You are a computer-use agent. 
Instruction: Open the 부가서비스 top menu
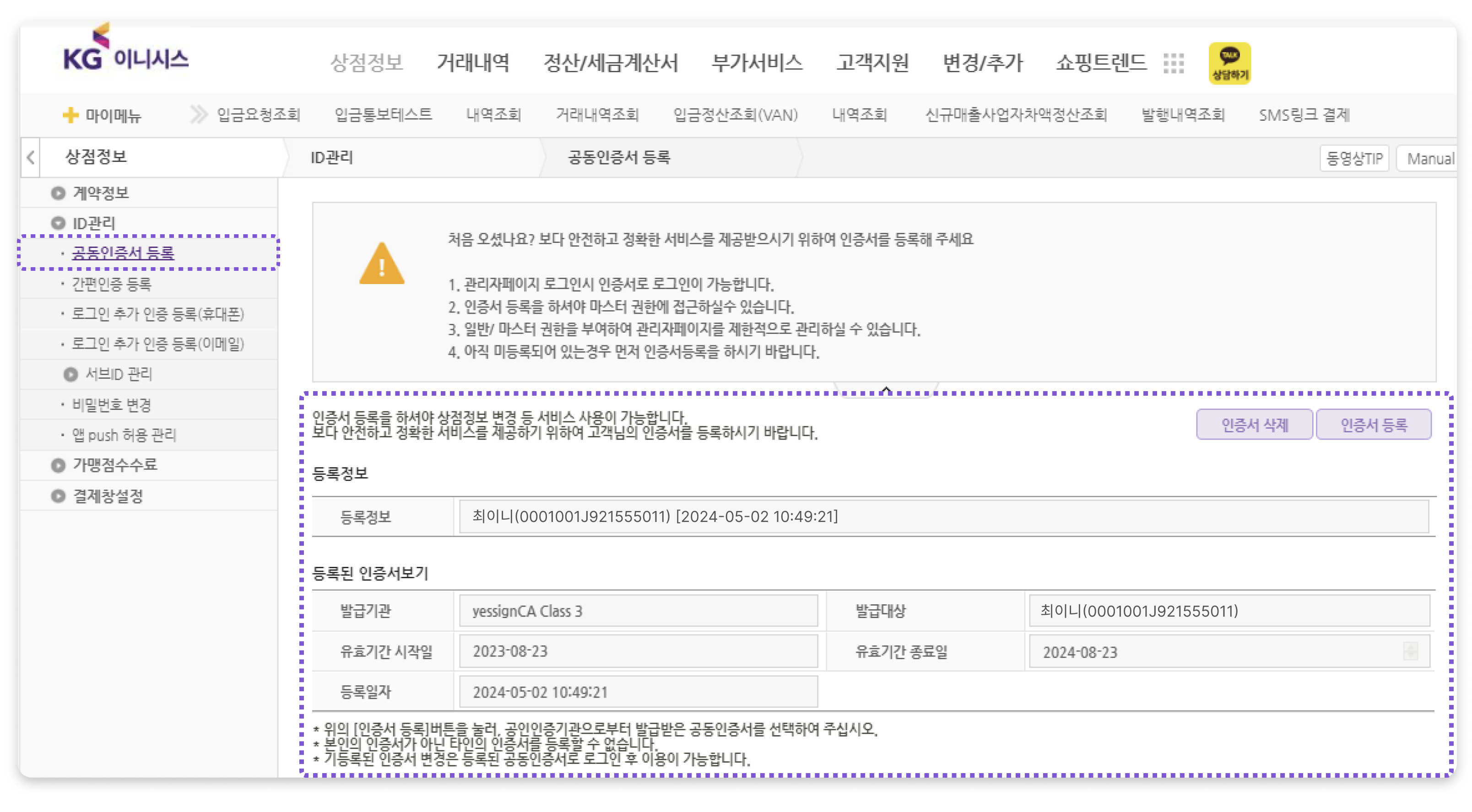[x=757, y=62]
